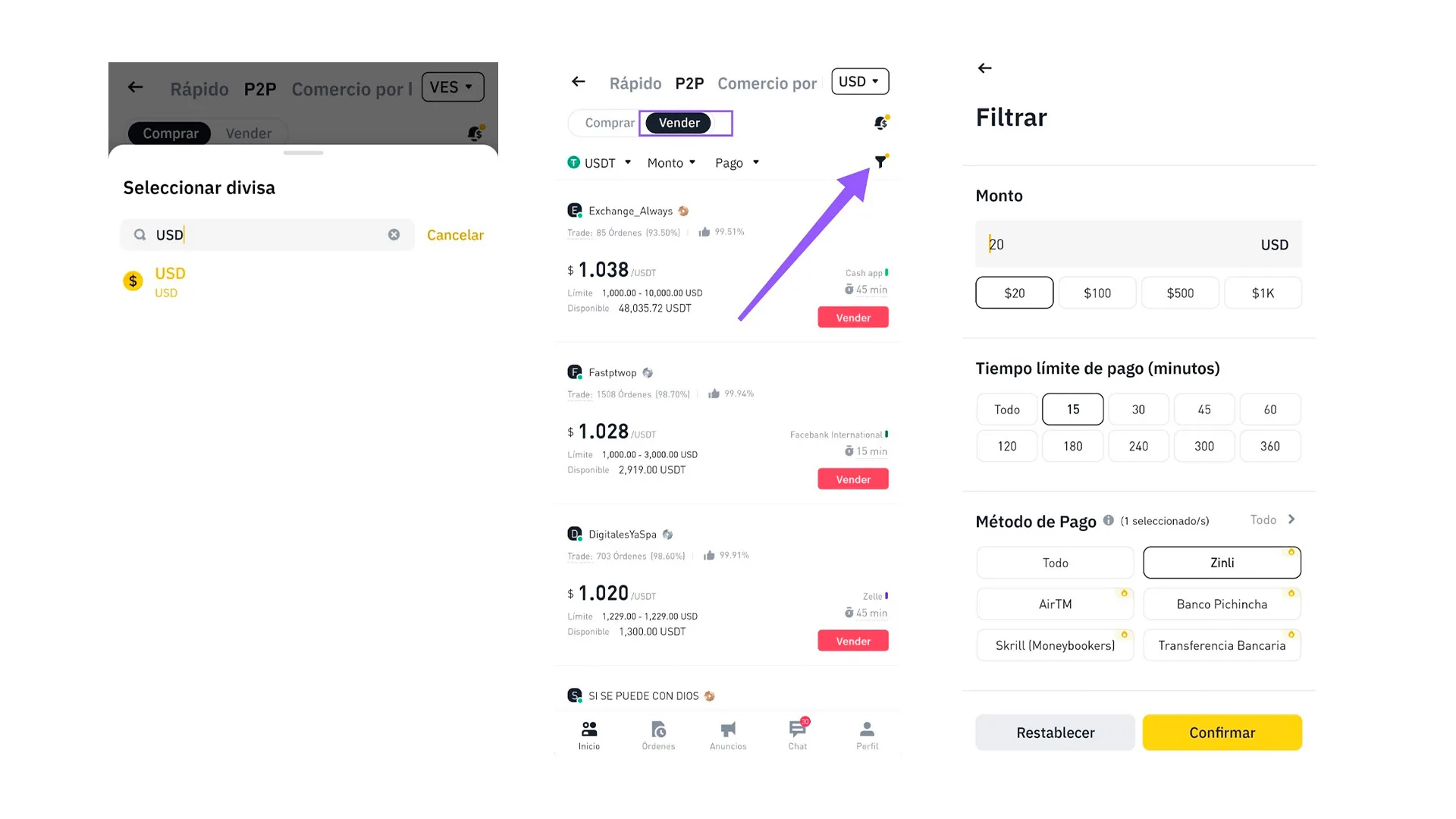Switch to the Comprar tab
This screenshot has width=1456, height=819.
tap(609, 123)
